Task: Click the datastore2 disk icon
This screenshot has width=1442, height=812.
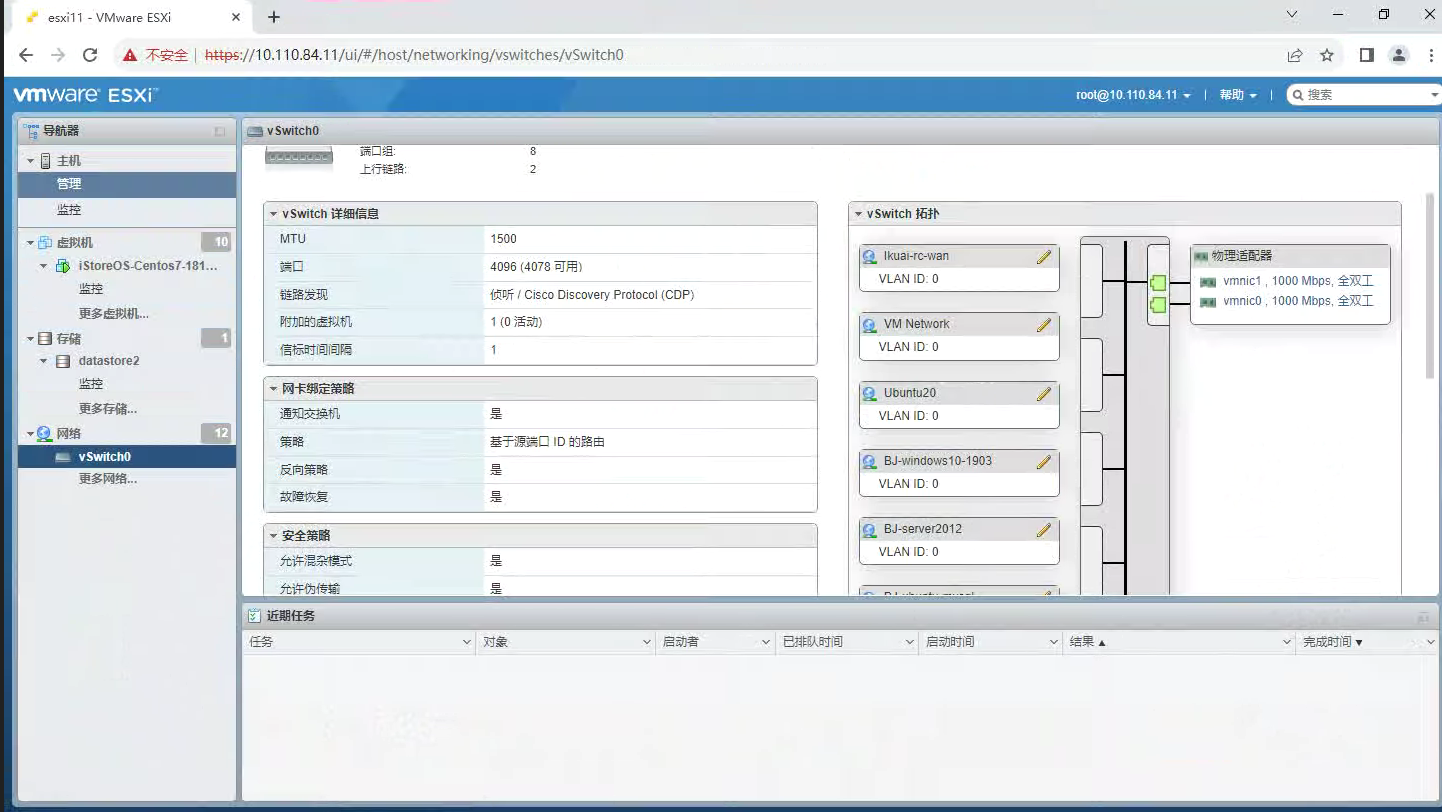Action: click(63, 361)
